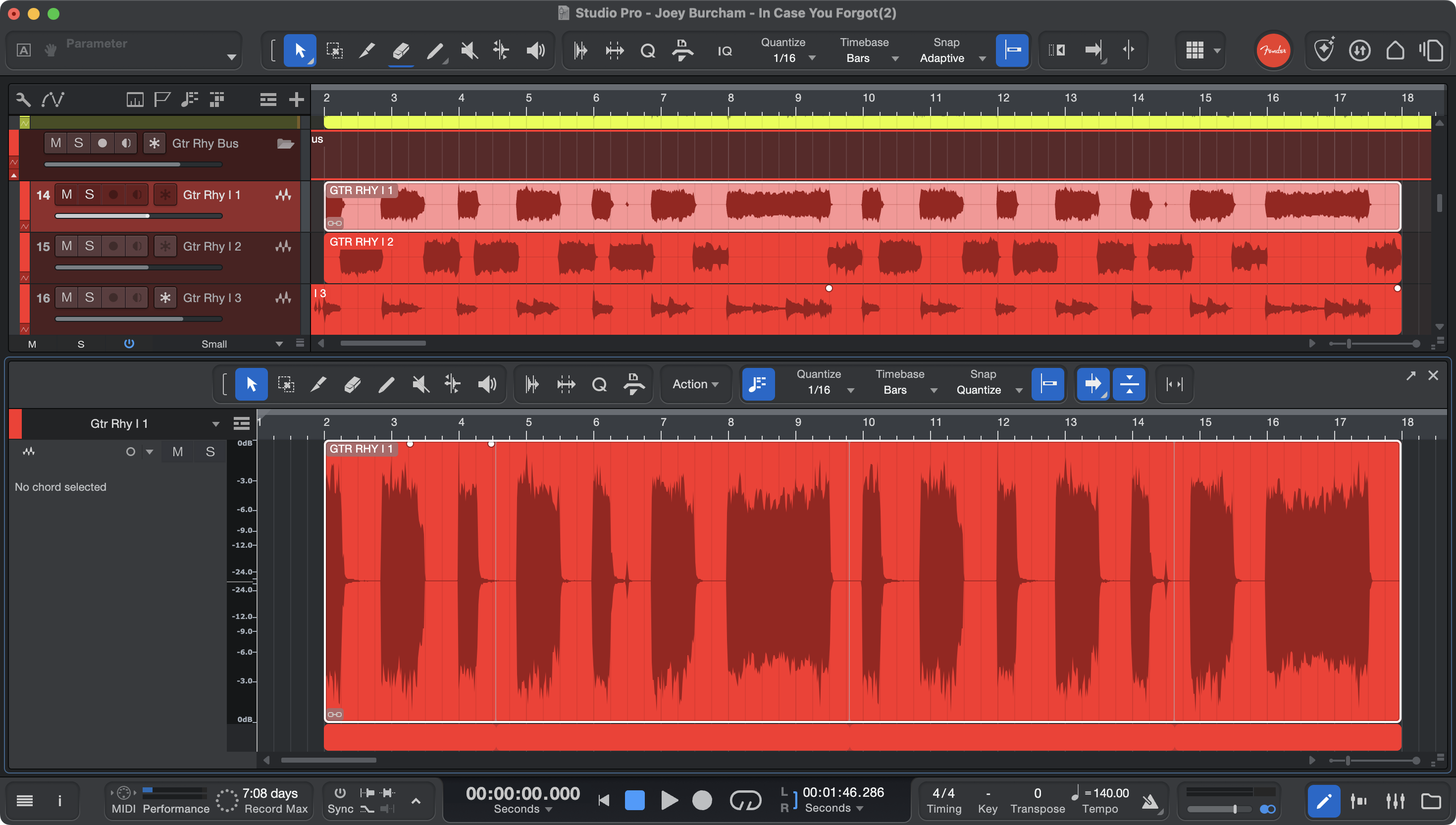The width and height of the screenshot is (1456, 825).
Task: Select the Arrow tool in the main toolbar
Action: tap(300, 51)
